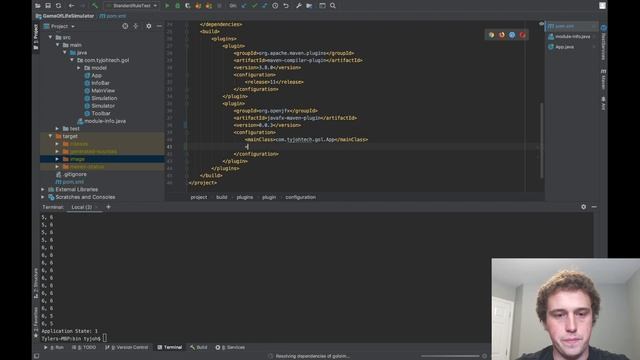
Task: Open the Build tool window tab
Action: (x=198, y=347)
